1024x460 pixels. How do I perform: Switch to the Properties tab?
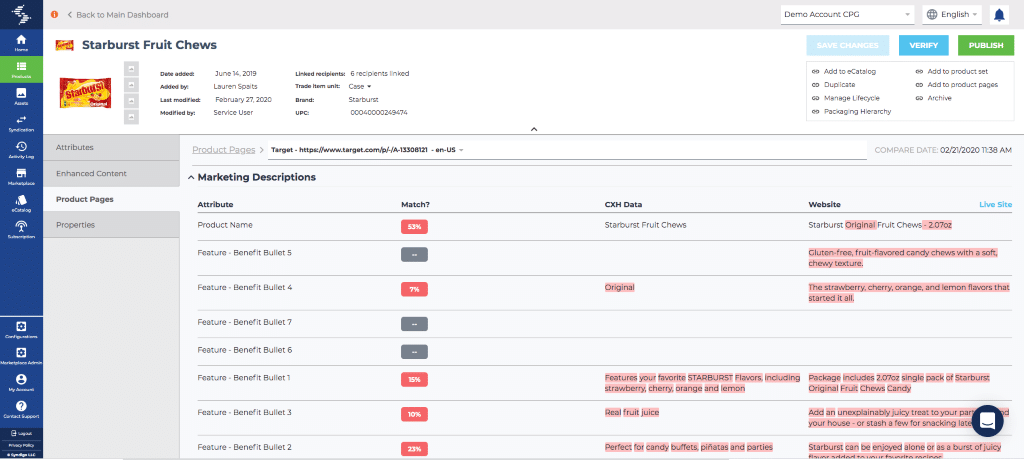[111, 225]
